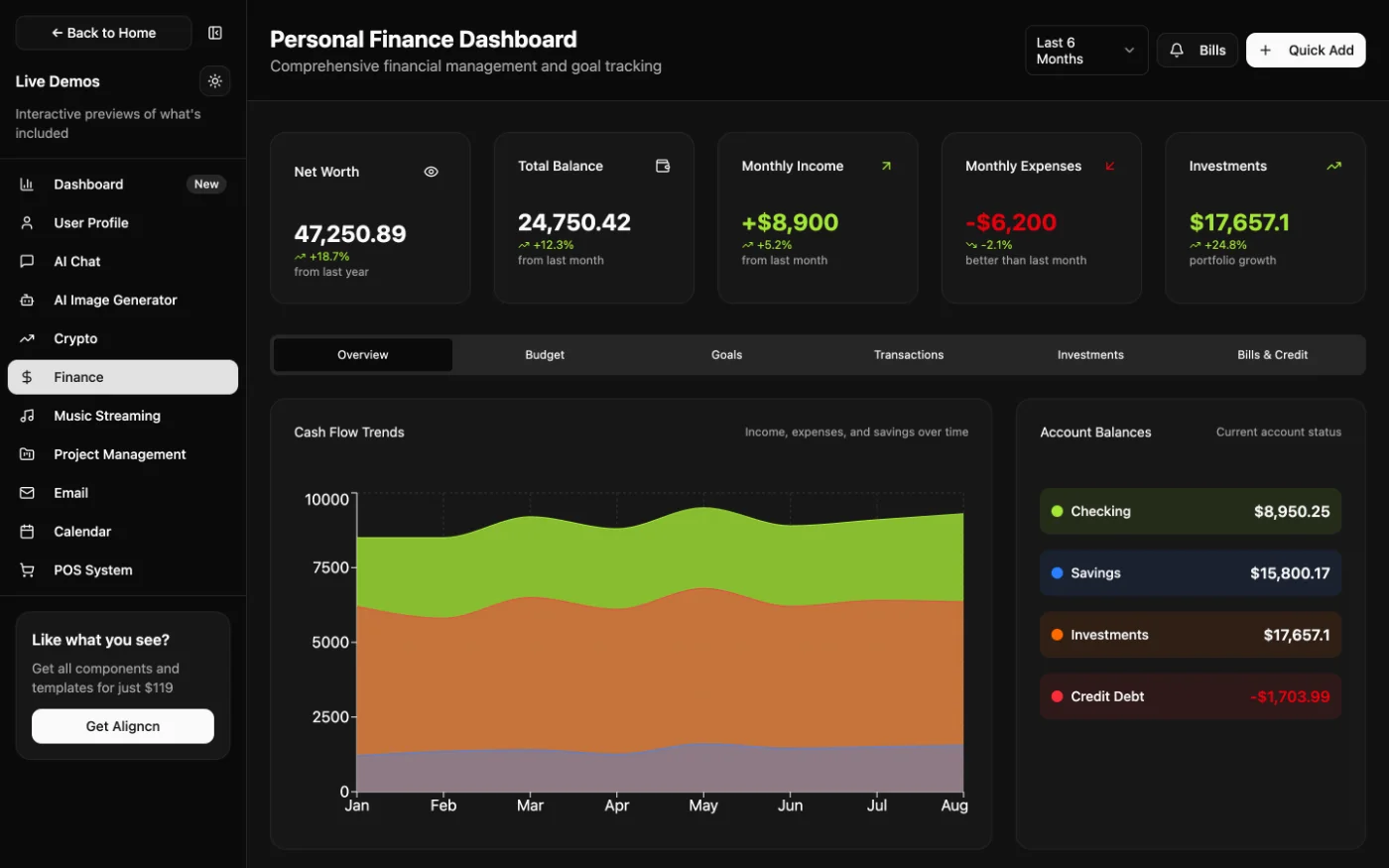
Task: Open Bills notifications button
Action: (1198, 51)
